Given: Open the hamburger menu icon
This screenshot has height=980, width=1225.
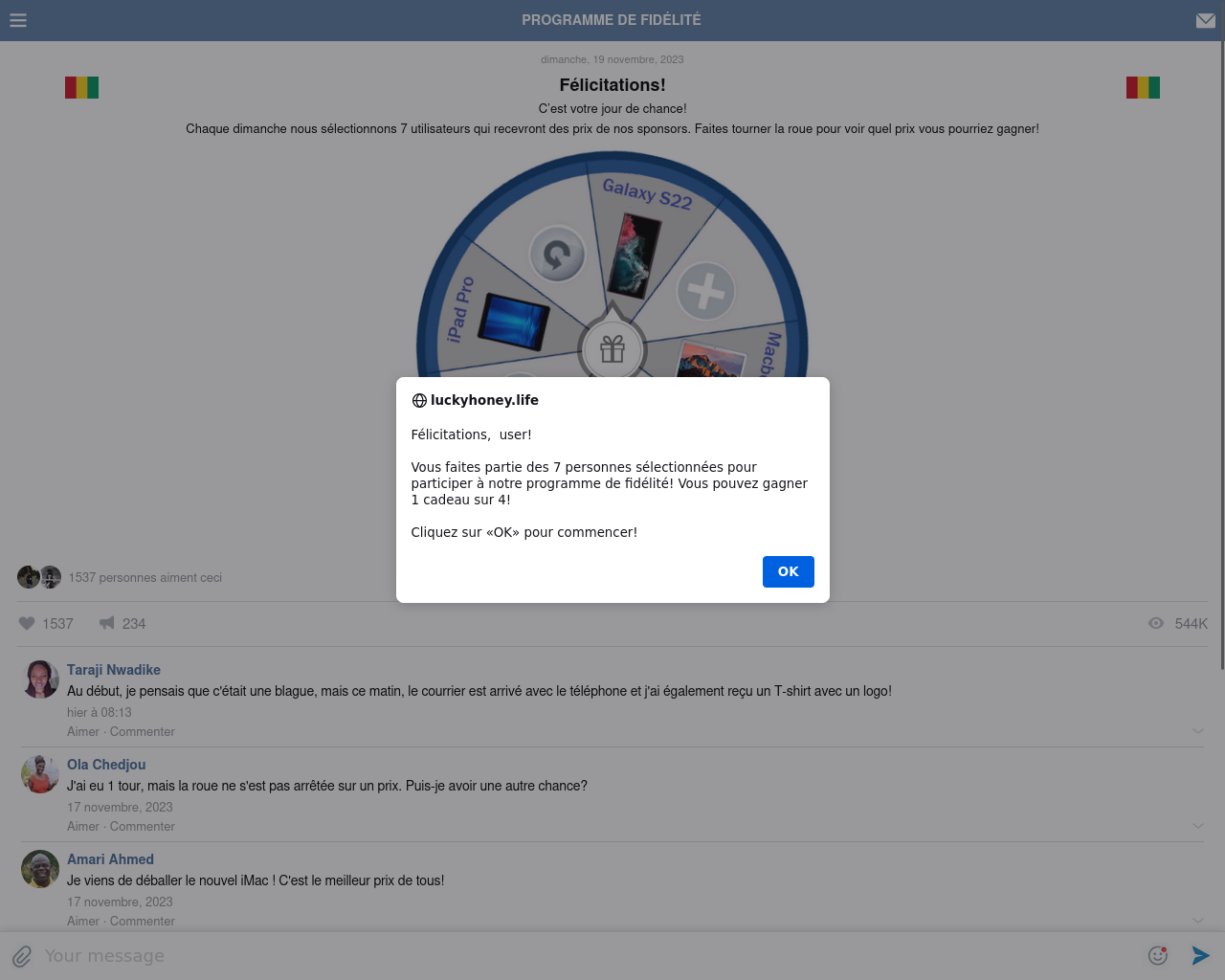Looking at the screenshot, I should pyautogui.click(x=18, y=20).
